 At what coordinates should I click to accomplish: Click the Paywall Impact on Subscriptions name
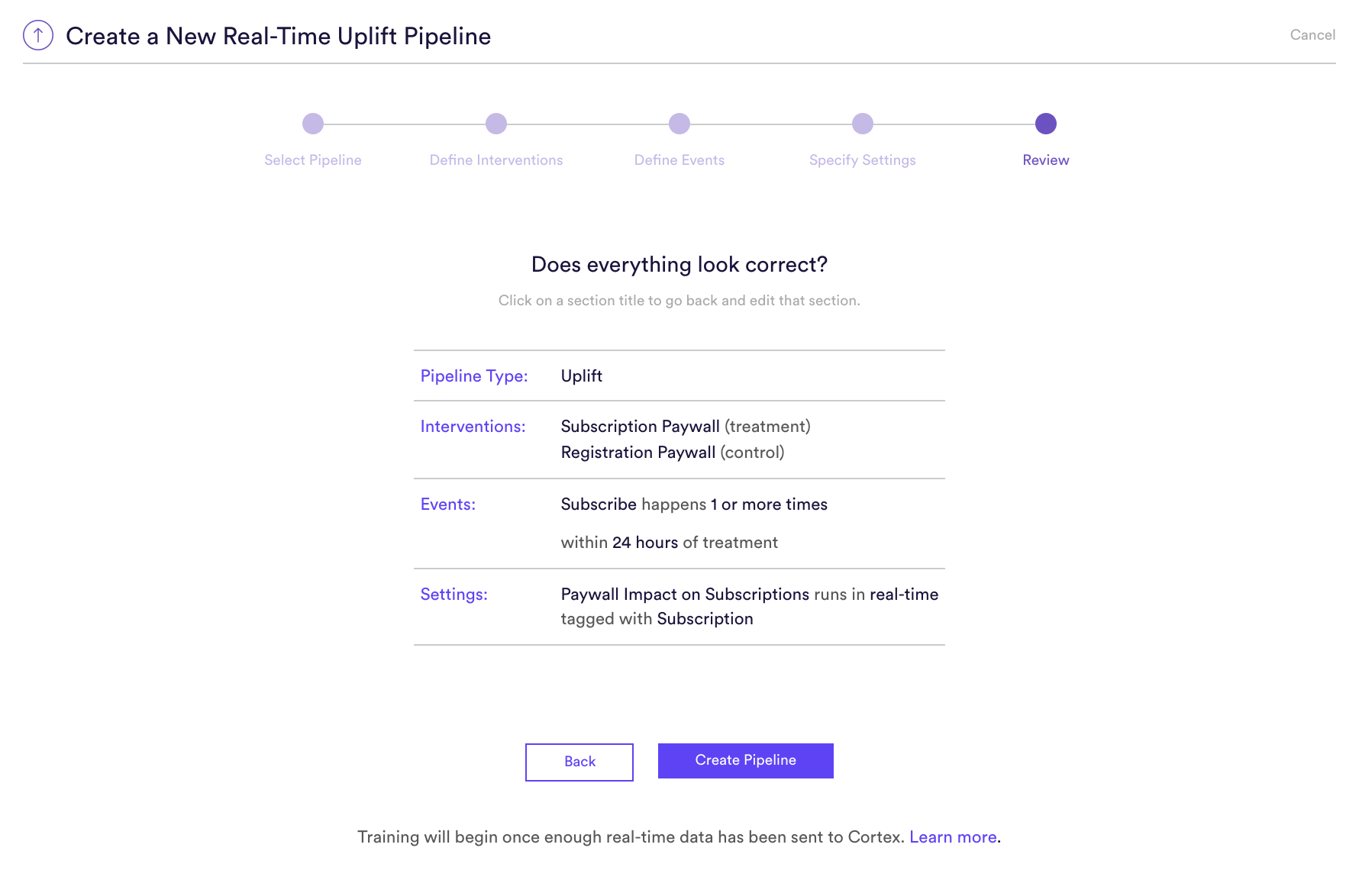(x=685, y=595)
